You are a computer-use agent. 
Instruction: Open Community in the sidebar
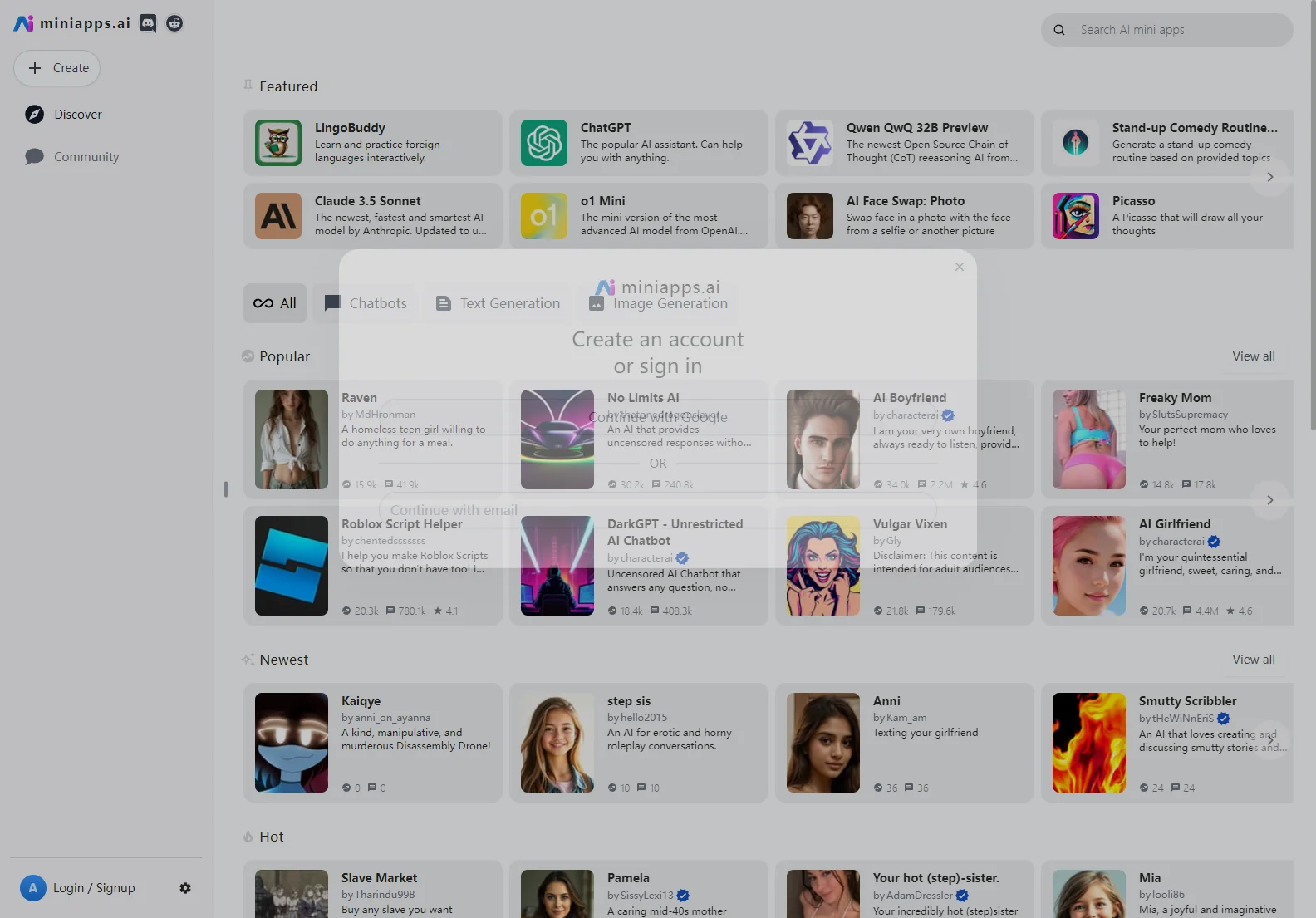72,157
